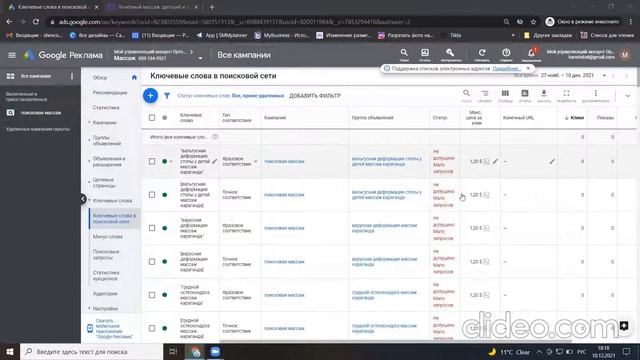Expand the Настройки nav section
This screenshot has height=360, width=640.
click(x=89, y=309)
